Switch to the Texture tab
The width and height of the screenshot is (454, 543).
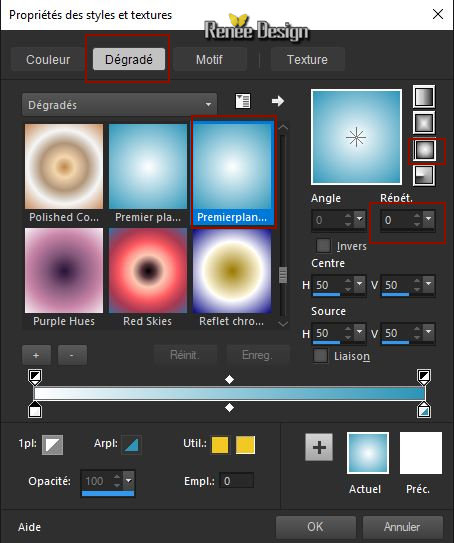[x=307, y=60]
